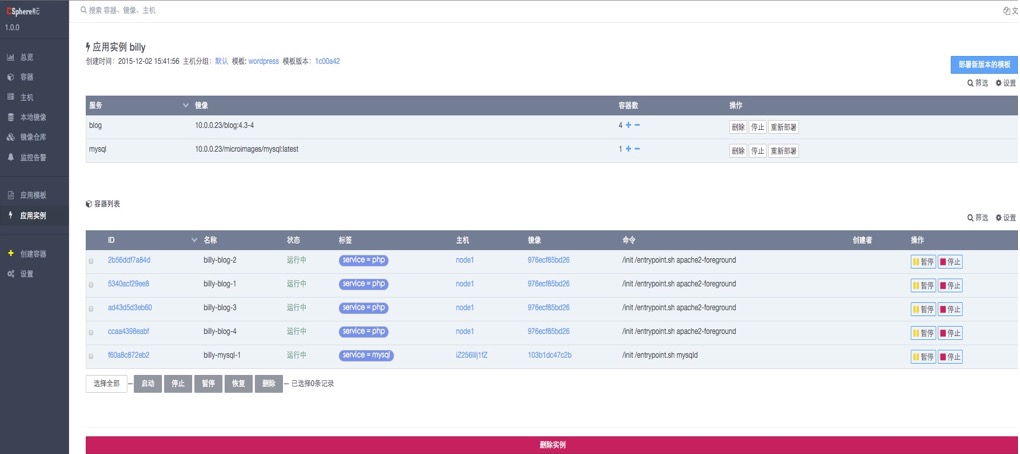This screenshot has height=454, width=1020.
Task: Decrease blog container count with minus icon
Action: [638, 125]
